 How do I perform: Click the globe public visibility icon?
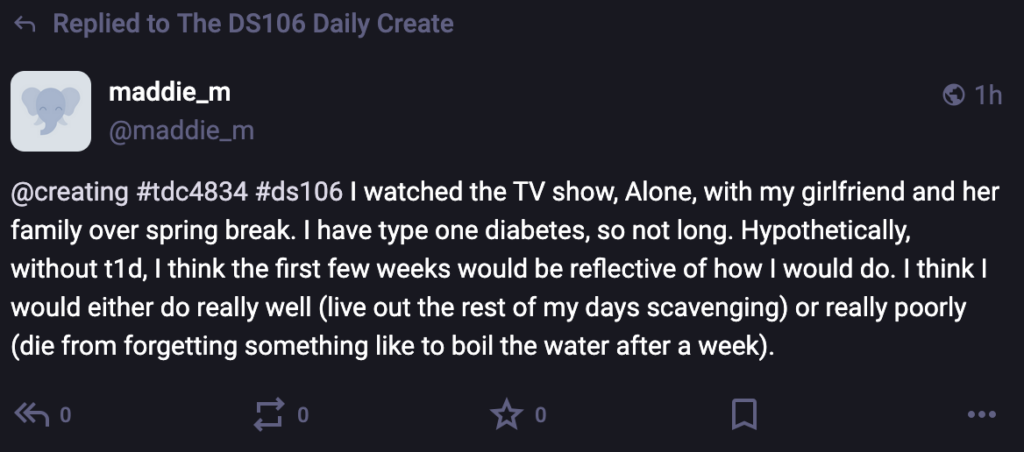[953, 95]
